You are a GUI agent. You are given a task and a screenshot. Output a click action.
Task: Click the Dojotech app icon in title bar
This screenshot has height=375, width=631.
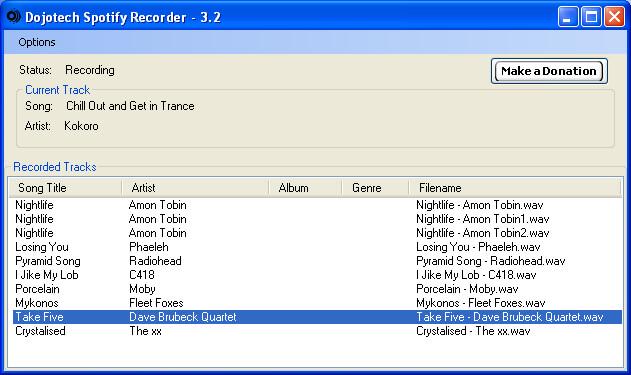coord(14,17)
